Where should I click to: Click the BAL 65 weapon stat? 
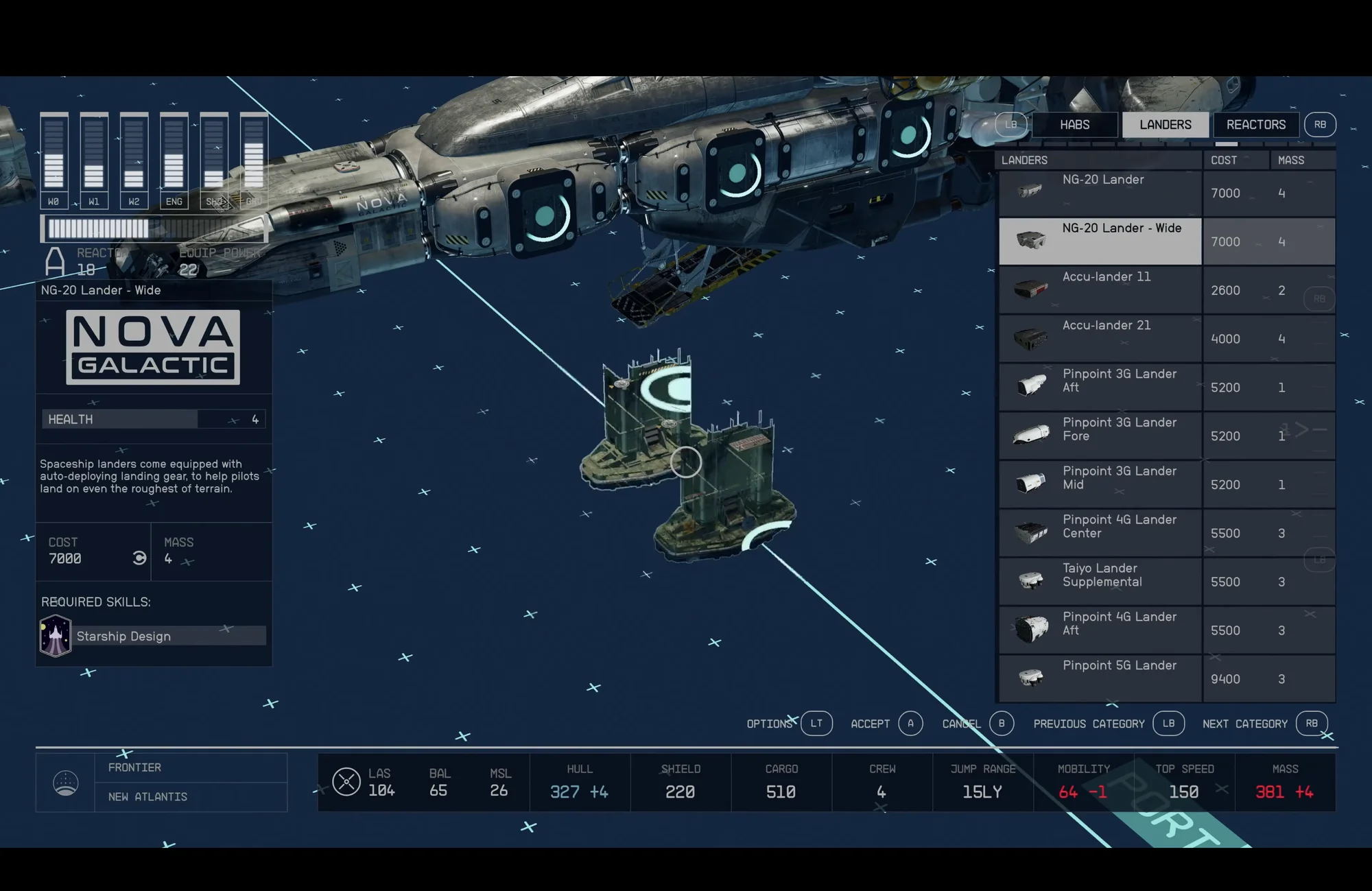[x=439, y=783]
